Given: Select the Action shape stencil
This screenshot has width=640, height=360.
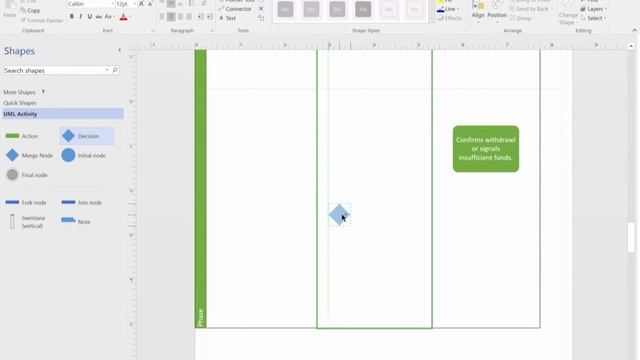Looking at the screenshot, I should tap(22, 136).
